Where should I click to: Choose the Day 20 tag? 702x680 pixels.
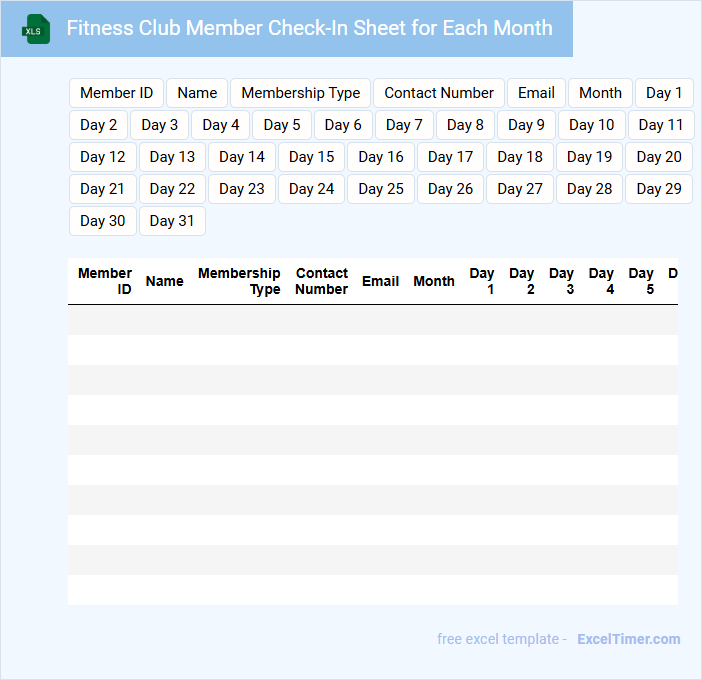click(659, 157)
